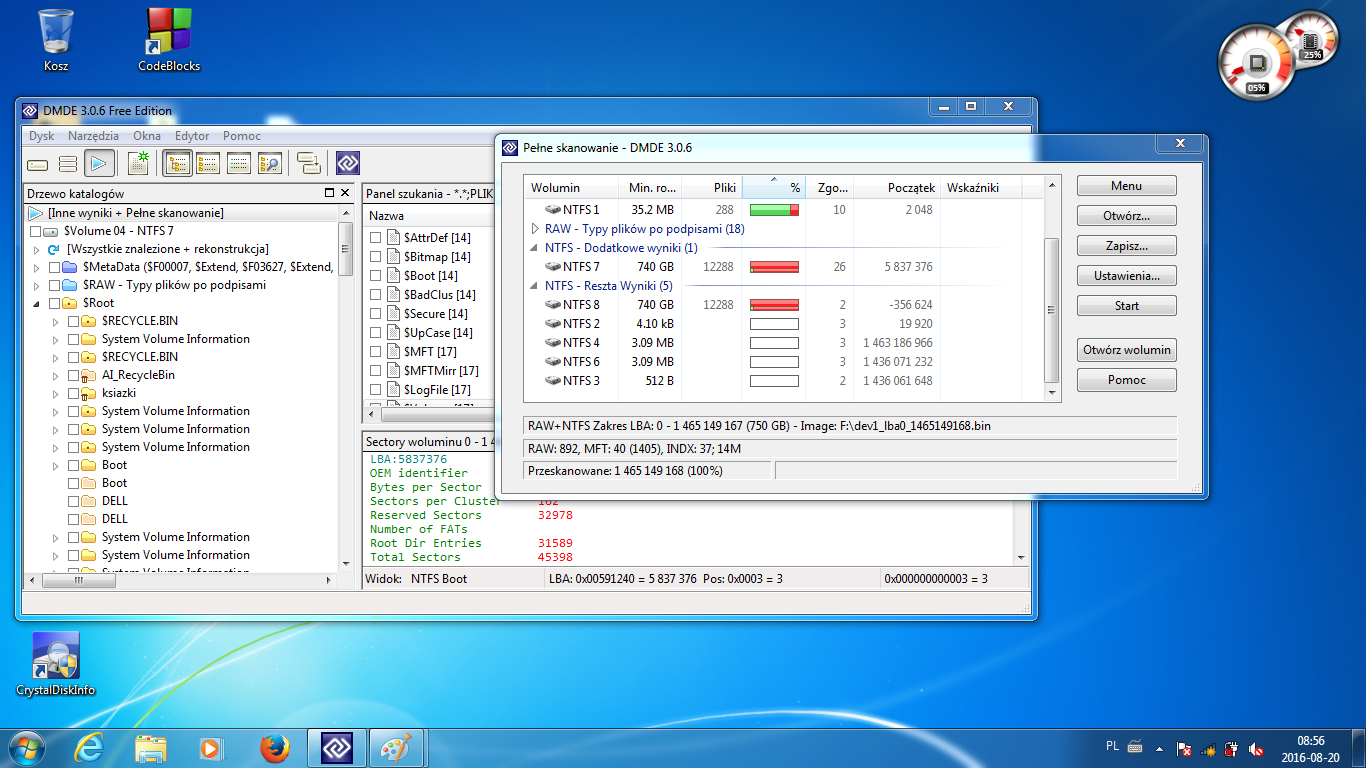Click the $AttrDef file icon in the search panel
Viewport: 1366px width, 768px height.
click(394, 238)
